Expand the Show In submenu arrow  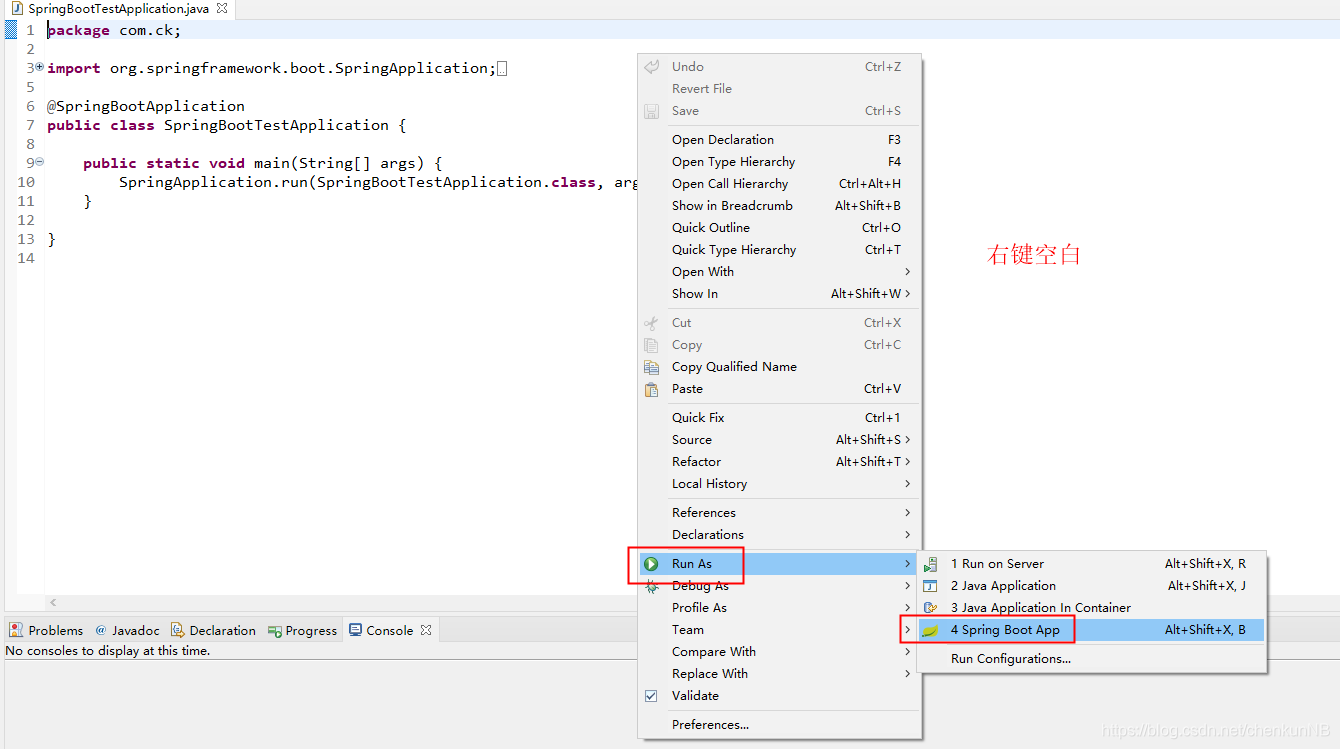tap(908, 294)
